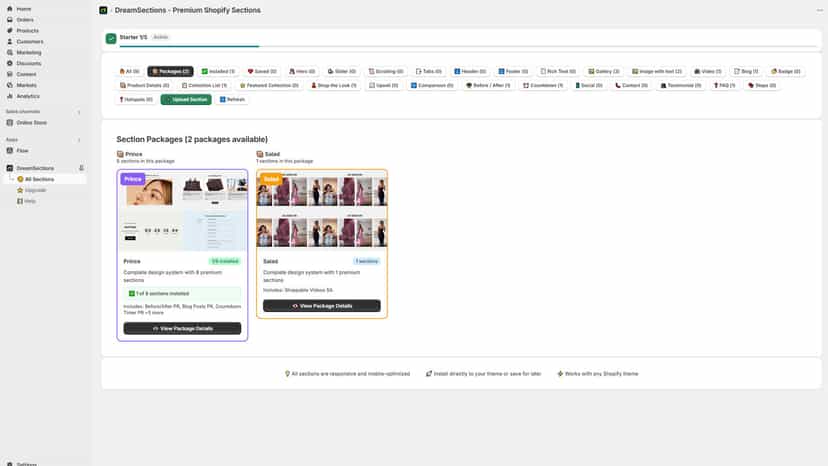
Task: Expand the Sales channels section chevron
Action: coord(79,112)
